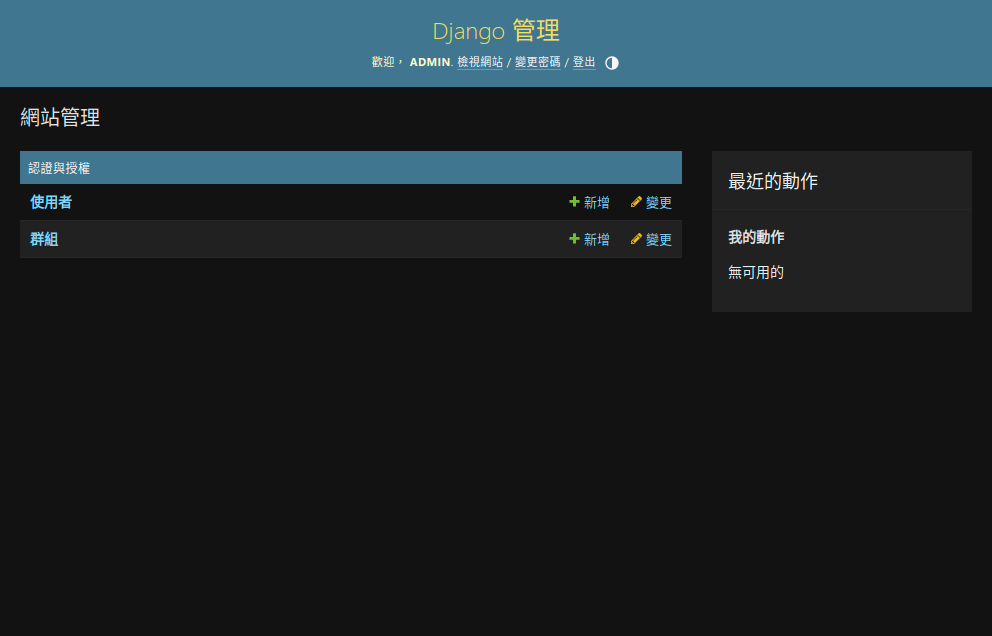Viewport: 992px width, 636px height.
Task: Click 新增 text in the 群組 row
Action: (597, 240)
